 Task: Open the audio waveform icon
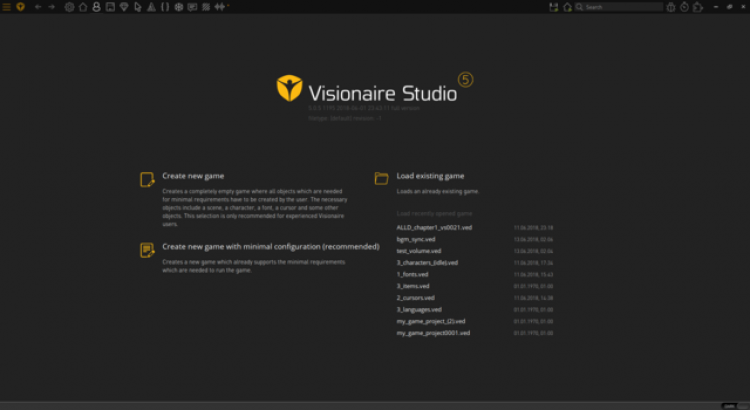point(220,7)
